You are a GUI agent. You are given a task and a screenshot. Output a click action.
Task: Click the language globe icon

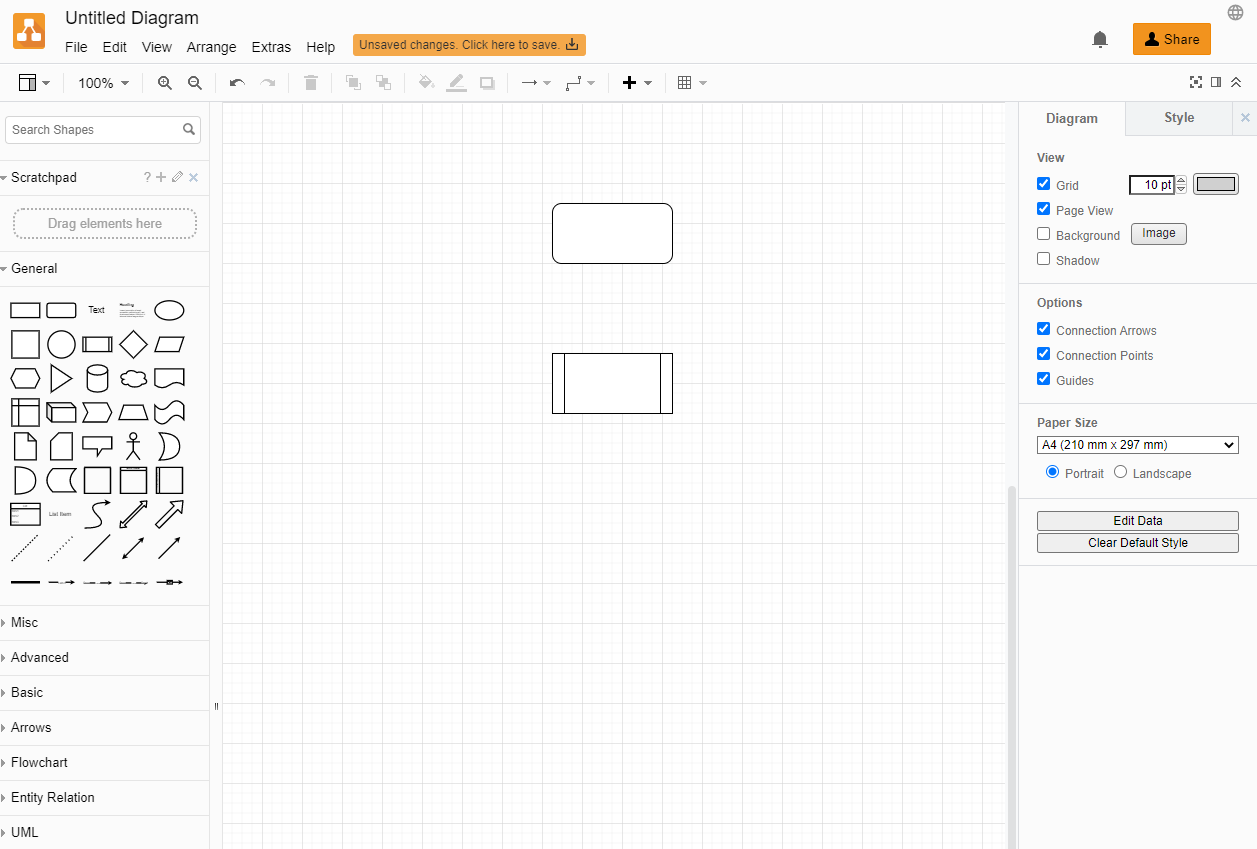tap(1236, 12)
